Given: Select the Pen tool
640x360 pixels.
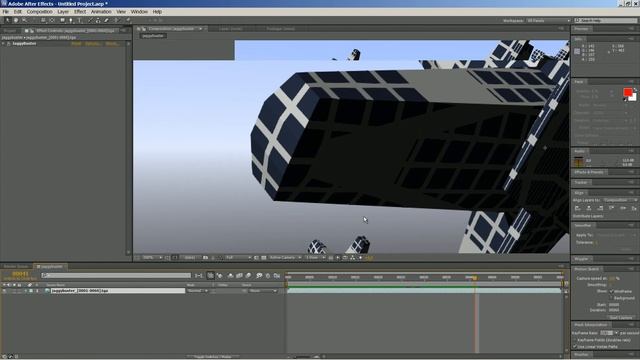Looking at the screenshot, I should [x=71, y=20].
